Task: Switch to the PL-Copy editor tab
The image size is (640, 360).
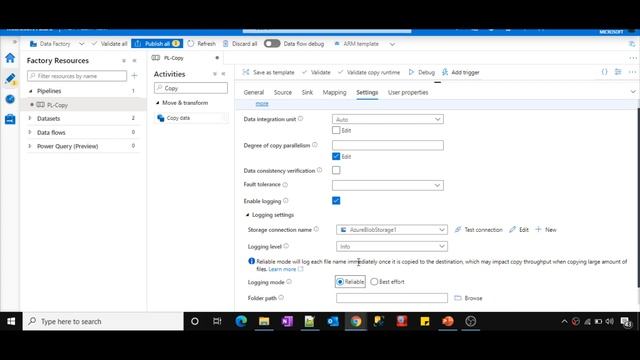Action: coord(173,58)
